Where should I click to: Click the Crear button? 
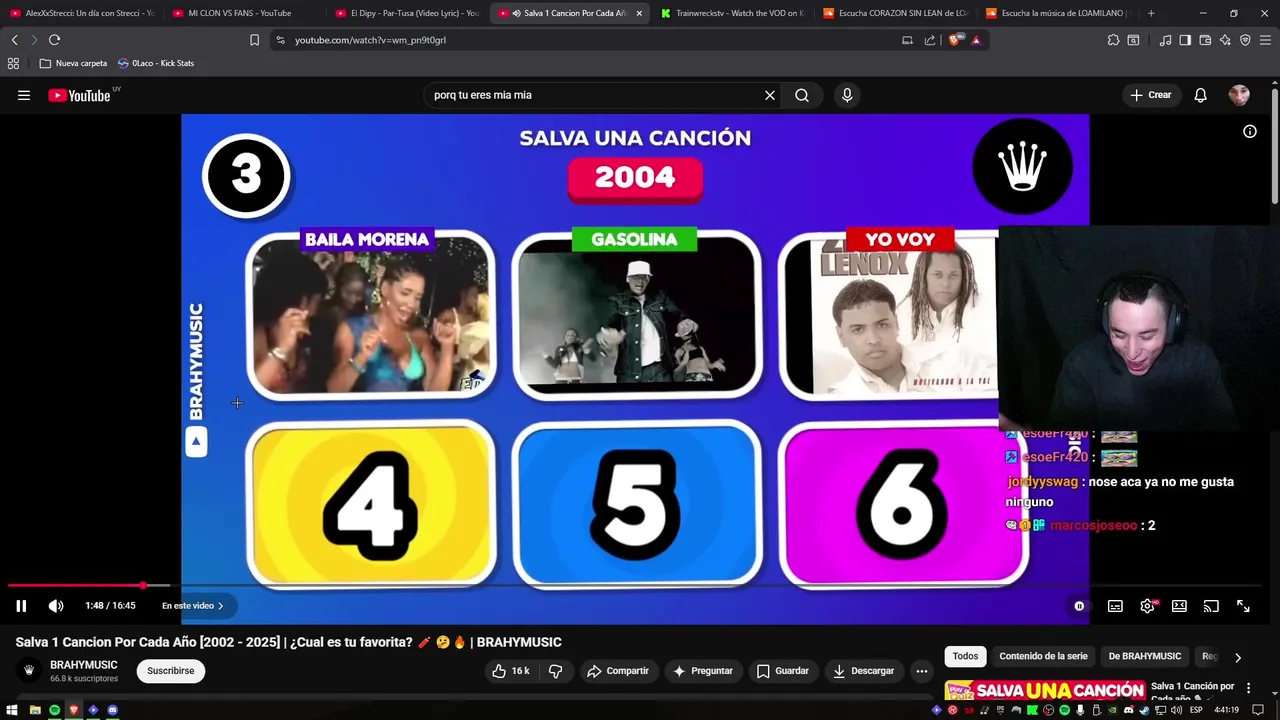point(1151,95)
